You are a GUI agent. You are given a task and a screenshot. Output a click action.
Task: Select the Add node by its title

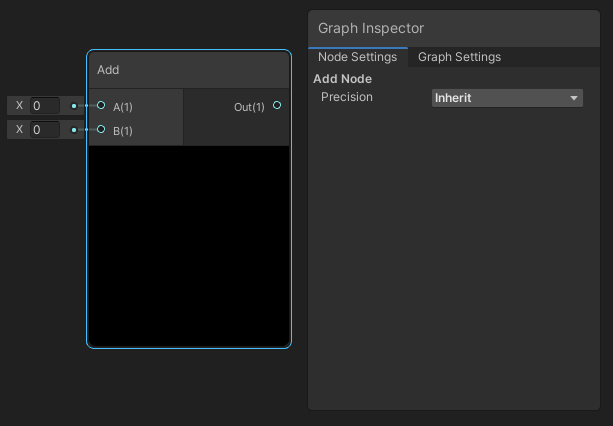click(x=108, y=70)
